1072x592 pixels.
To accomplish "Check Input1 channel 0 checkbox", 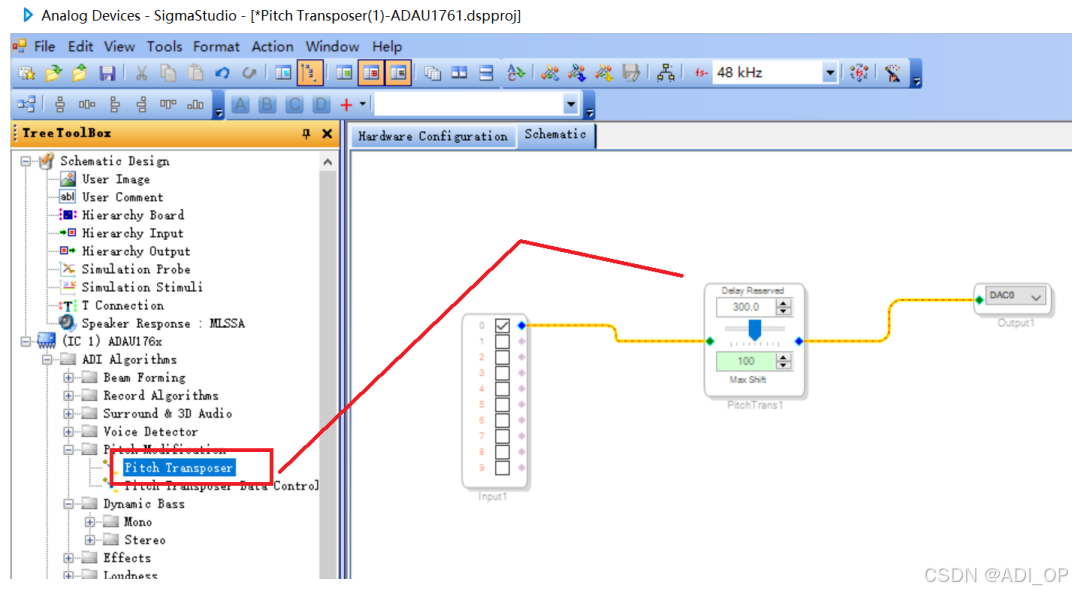I will point(502,325).
